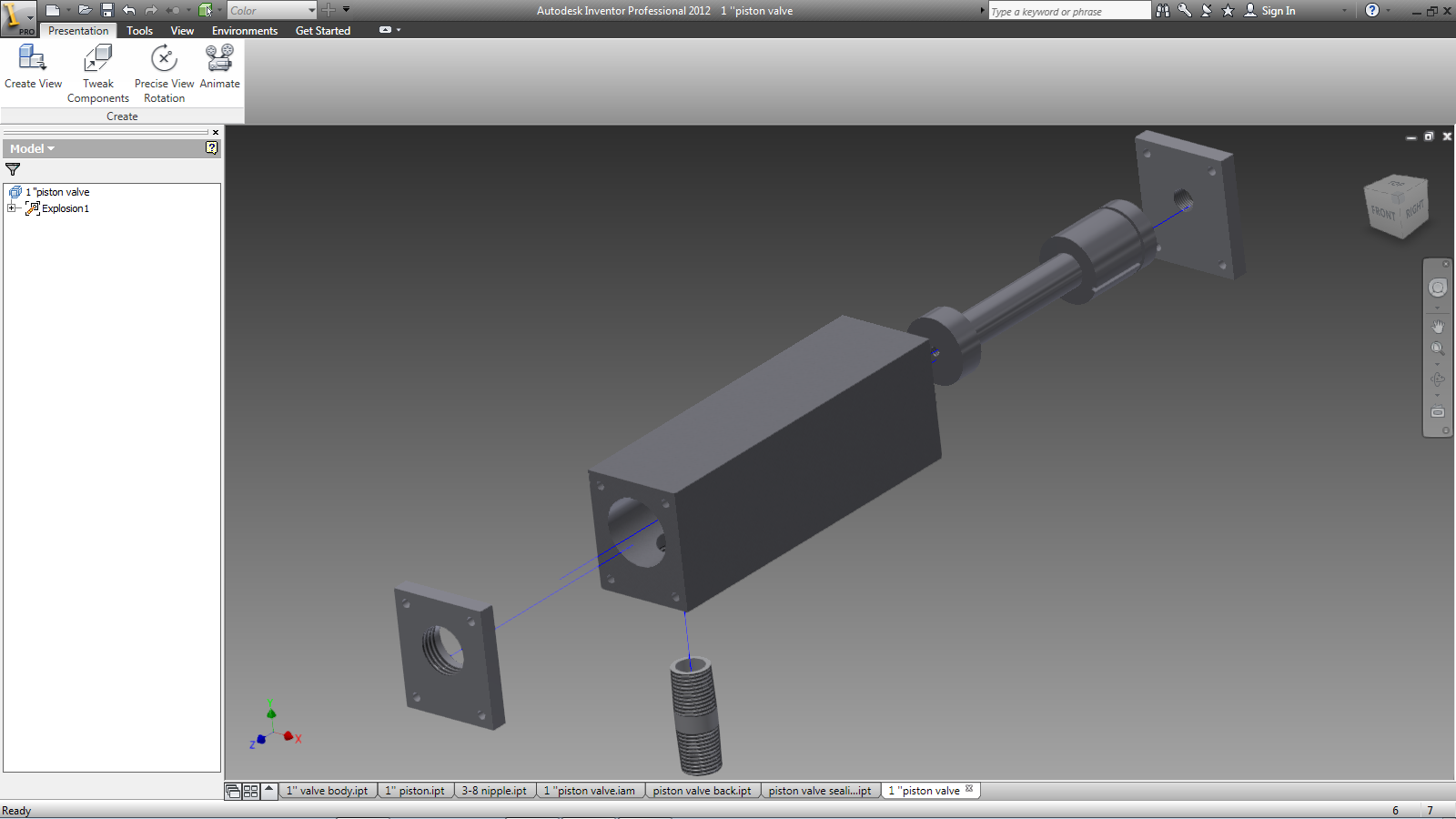Open the View ribbon tab
Screen dimensions: 1456x819
point(182,30)
